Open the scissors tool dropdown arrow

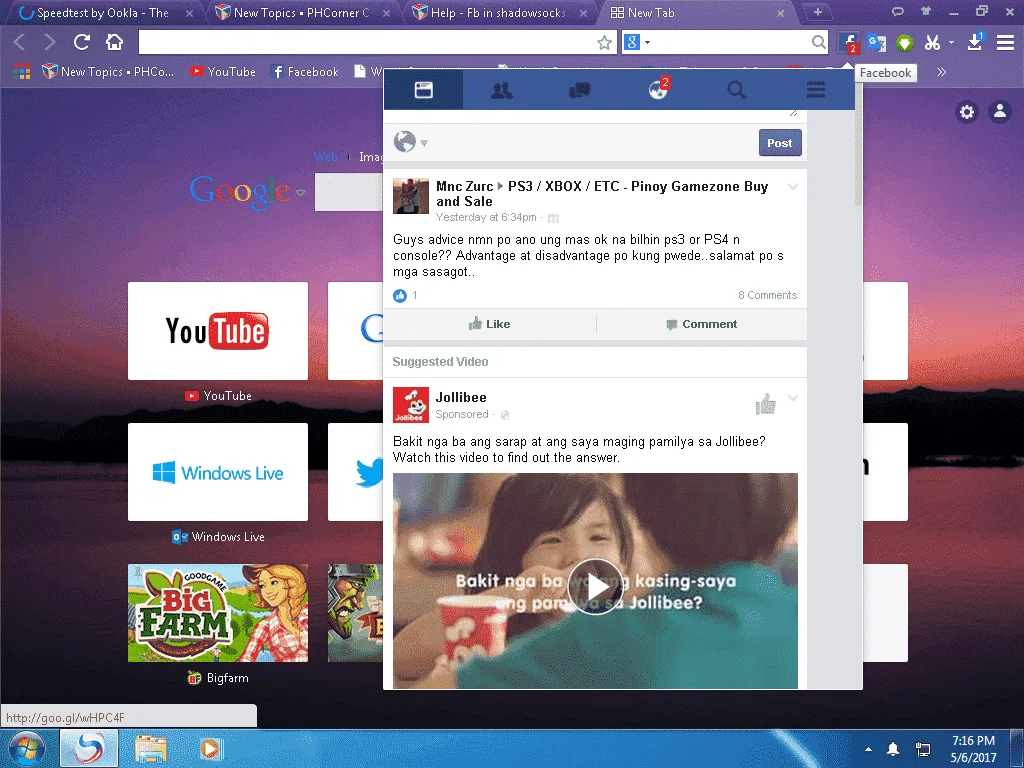952,42
